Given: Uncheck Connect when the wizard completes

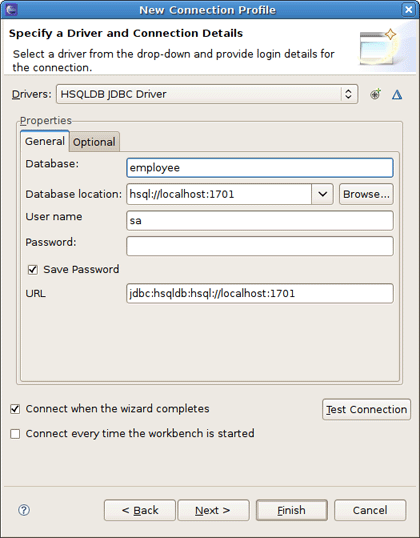Looking at the screenshot, I should pyautogui.click(x=15, y=409).
